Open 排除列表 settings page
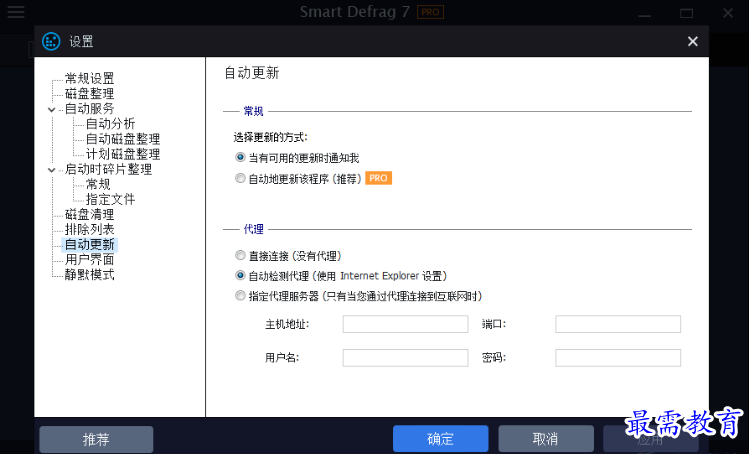This screenshot has height=454, width=749. [89, 229]
